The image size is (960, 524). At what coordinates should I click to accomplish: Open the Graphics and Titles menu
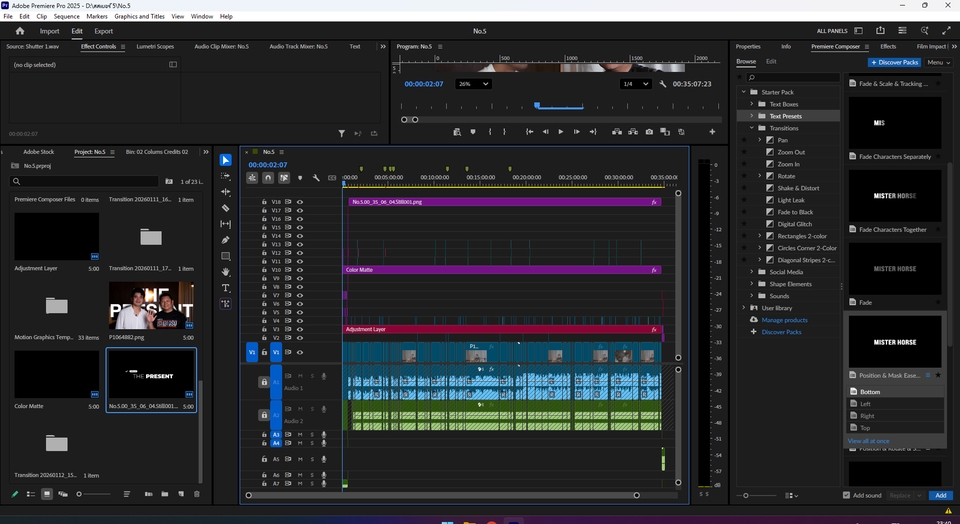(140, 17)
